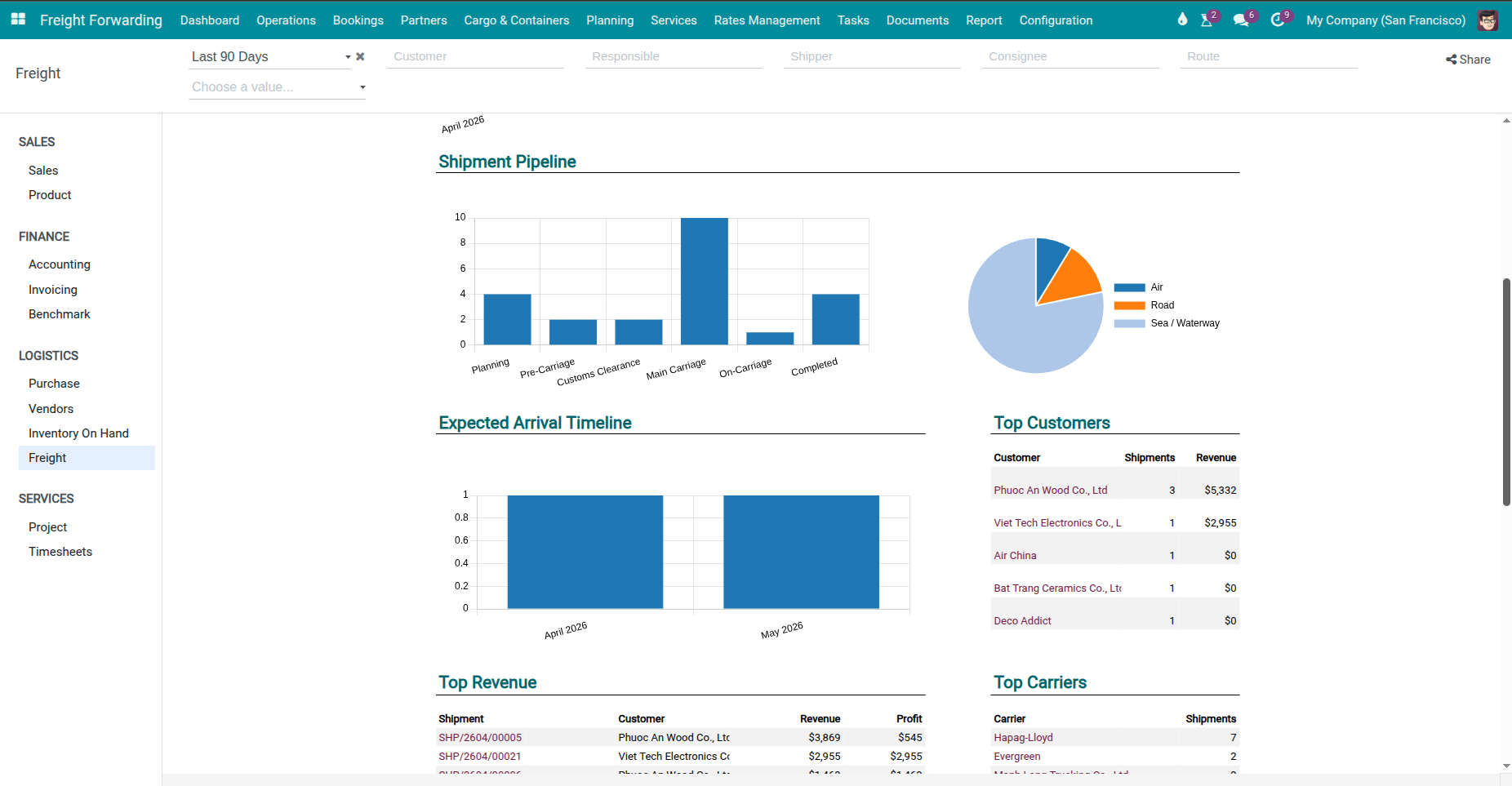Open the Configuration menu
Viewport: 1512px width, 786px height.
point(1055,20)
